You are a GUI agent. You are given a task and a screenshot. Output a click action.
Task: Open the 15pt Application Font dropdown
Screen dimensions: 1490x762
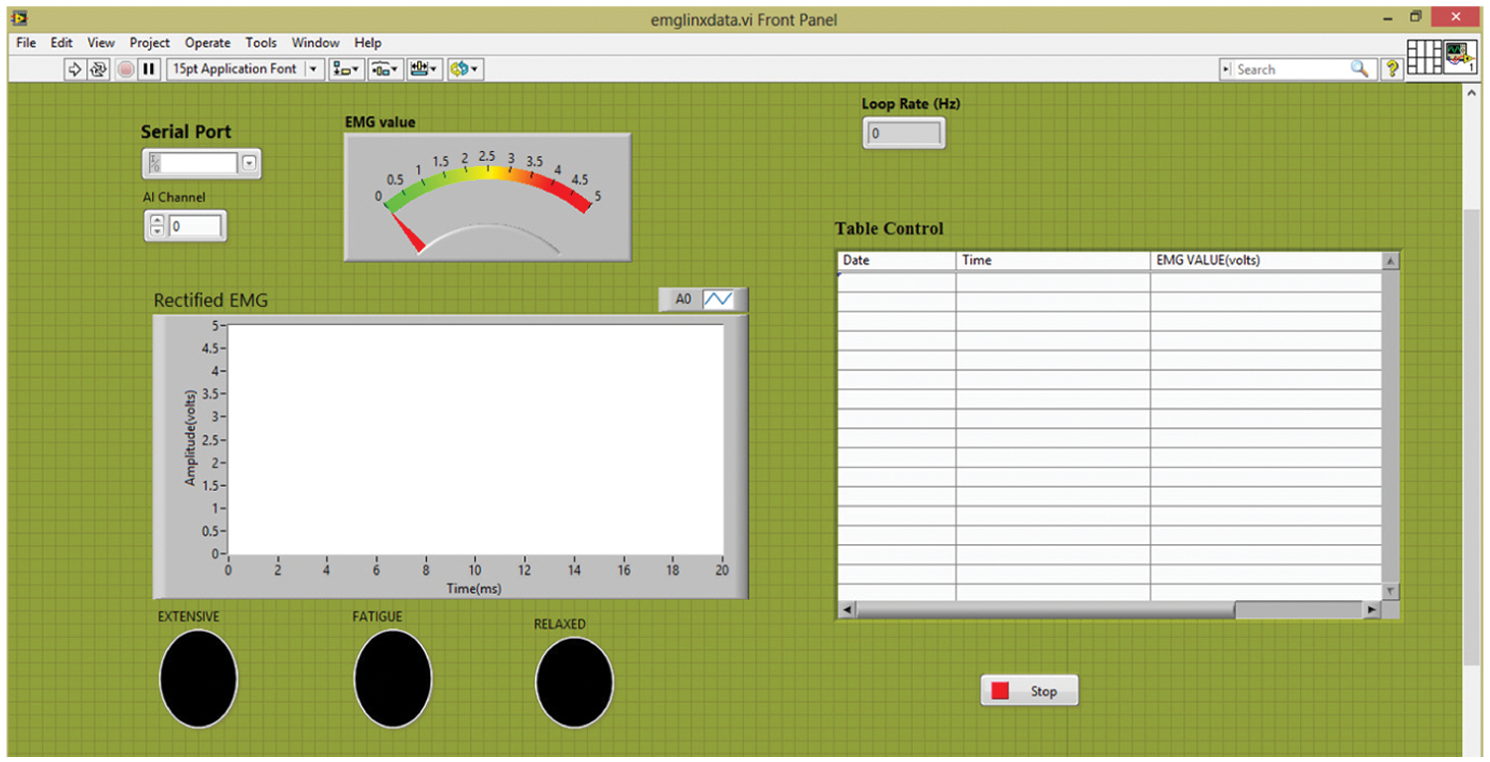tap(314, 69)
